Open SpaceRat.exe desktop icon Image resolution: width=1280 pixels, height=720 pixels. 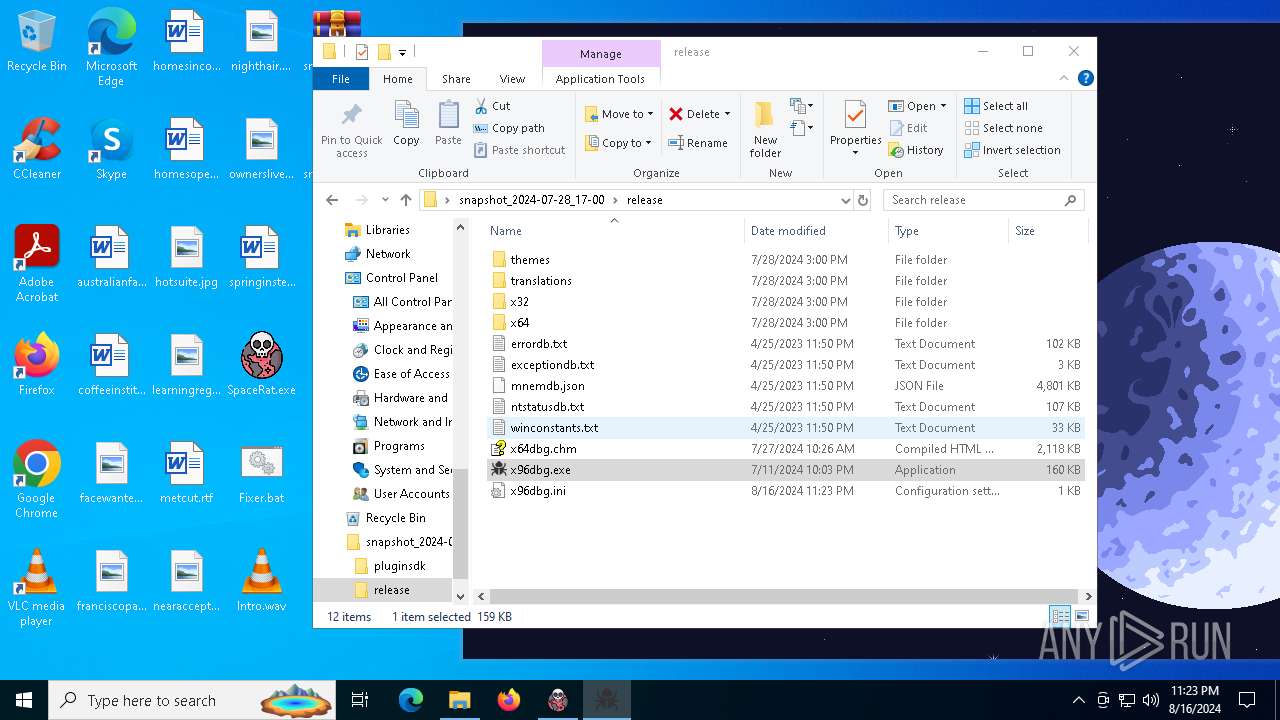tap(261, 364)
